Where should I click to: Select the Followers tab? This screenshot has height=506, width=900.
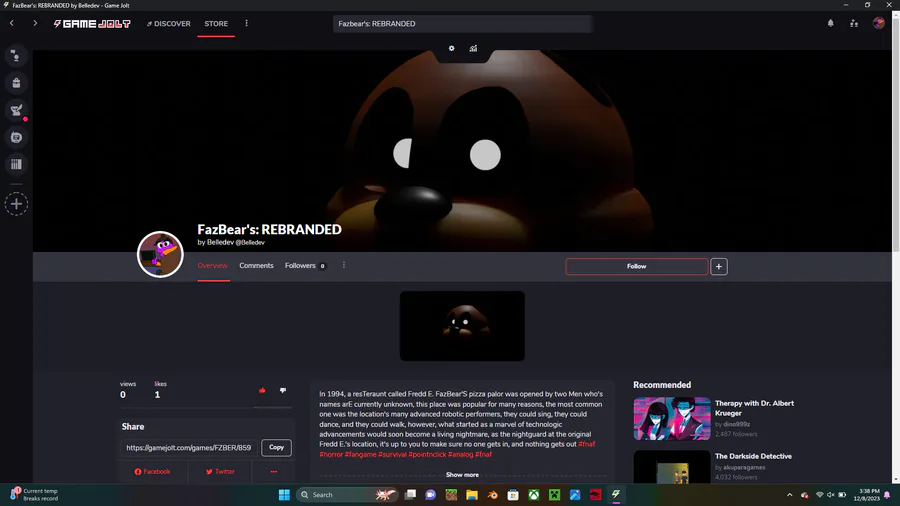305,266
